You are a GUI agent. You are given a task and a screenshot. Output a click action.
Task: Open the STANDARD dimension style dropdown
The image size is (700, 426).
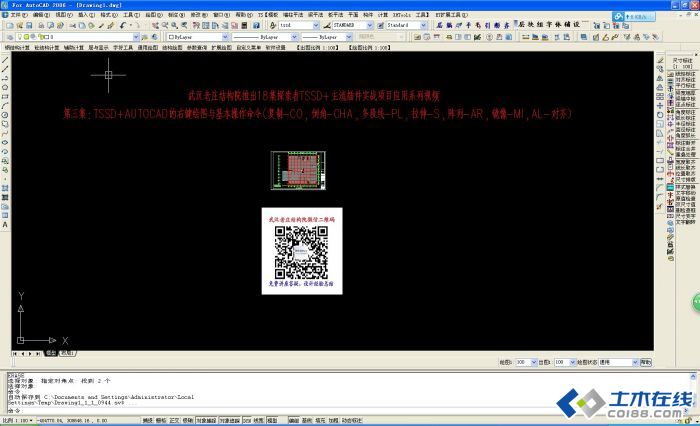coord(370,25)
